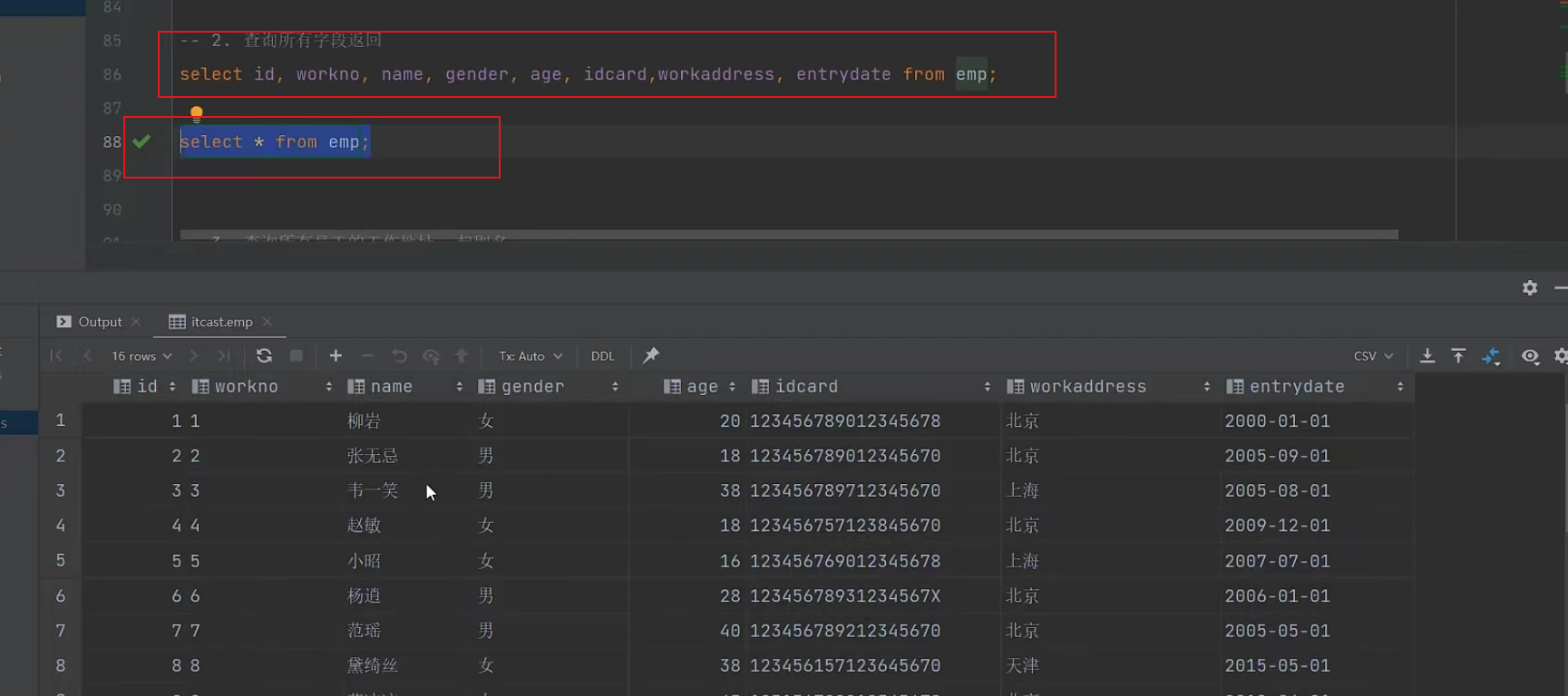Open the tool window settings gear

(1530, 287)
